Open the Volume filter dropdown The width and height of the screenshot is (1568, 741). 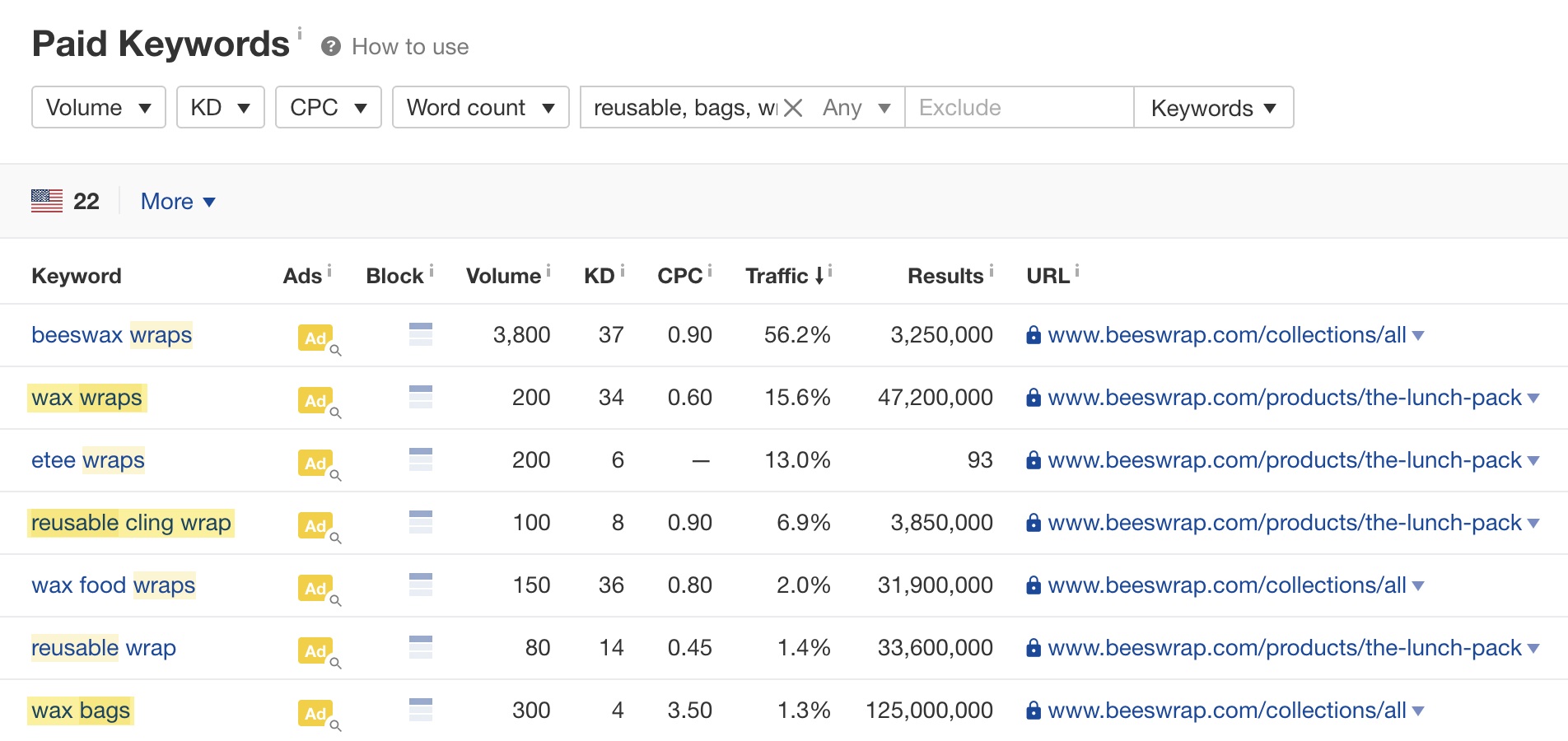point(99,108)
